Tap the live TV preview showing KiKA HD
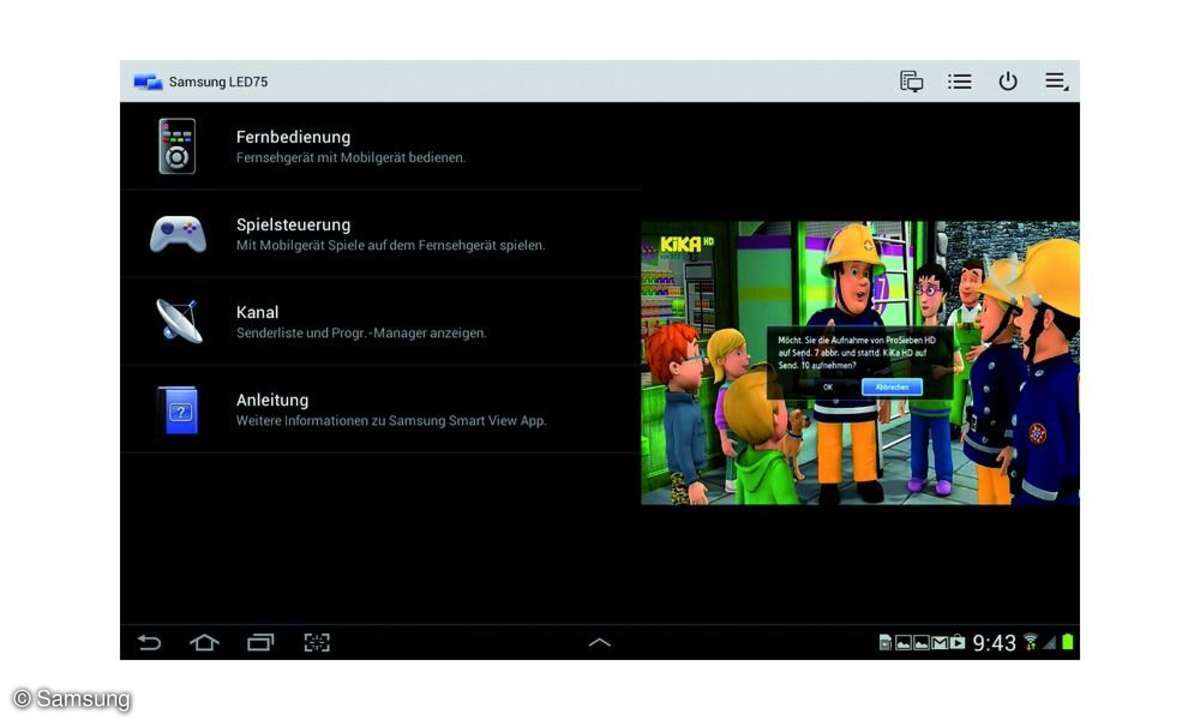This screenshot has width=1200, height=720. pos(860,363)
